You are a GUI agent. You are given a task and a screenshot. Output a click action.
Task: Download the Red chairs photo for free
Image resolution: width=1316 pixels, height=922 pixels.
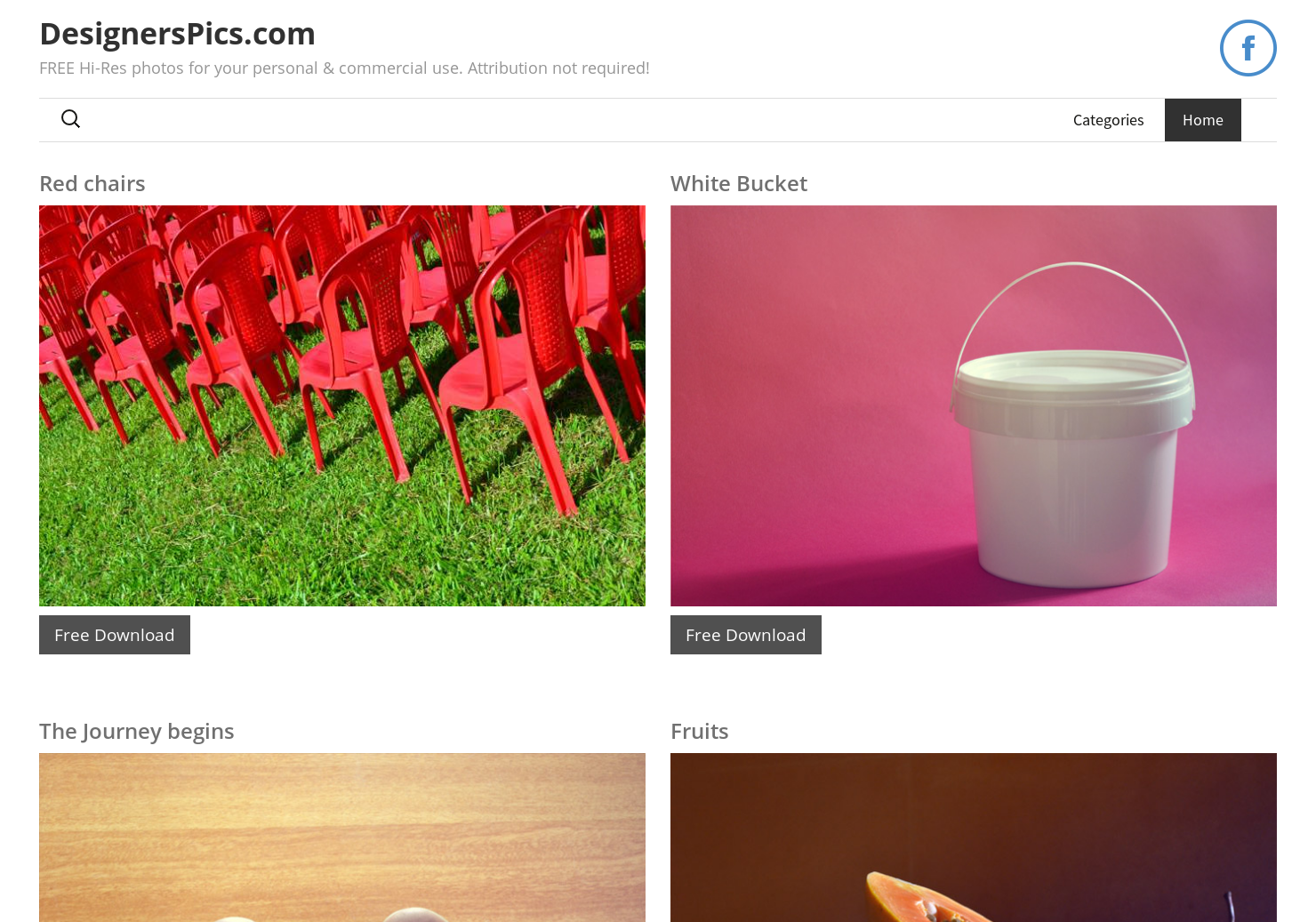pos(115,635)
